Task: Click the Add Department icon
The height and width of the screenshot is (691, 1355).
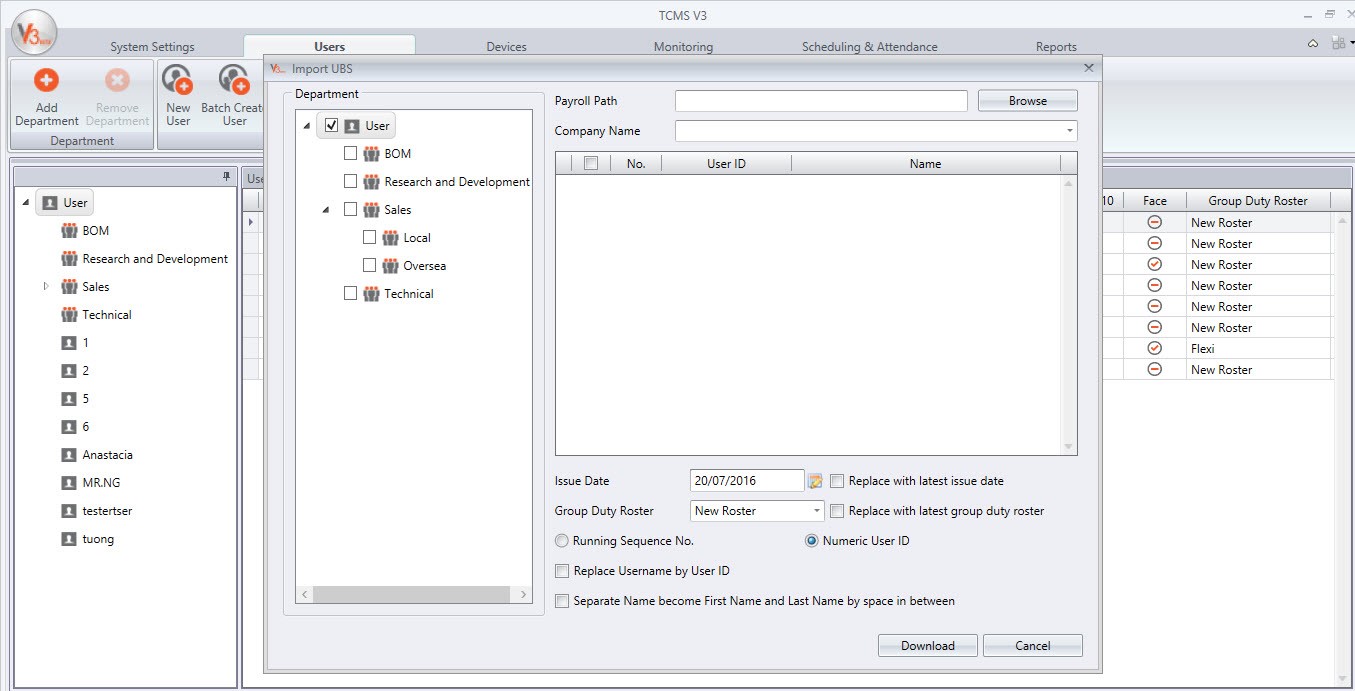Action: click(x=46, y=80)
